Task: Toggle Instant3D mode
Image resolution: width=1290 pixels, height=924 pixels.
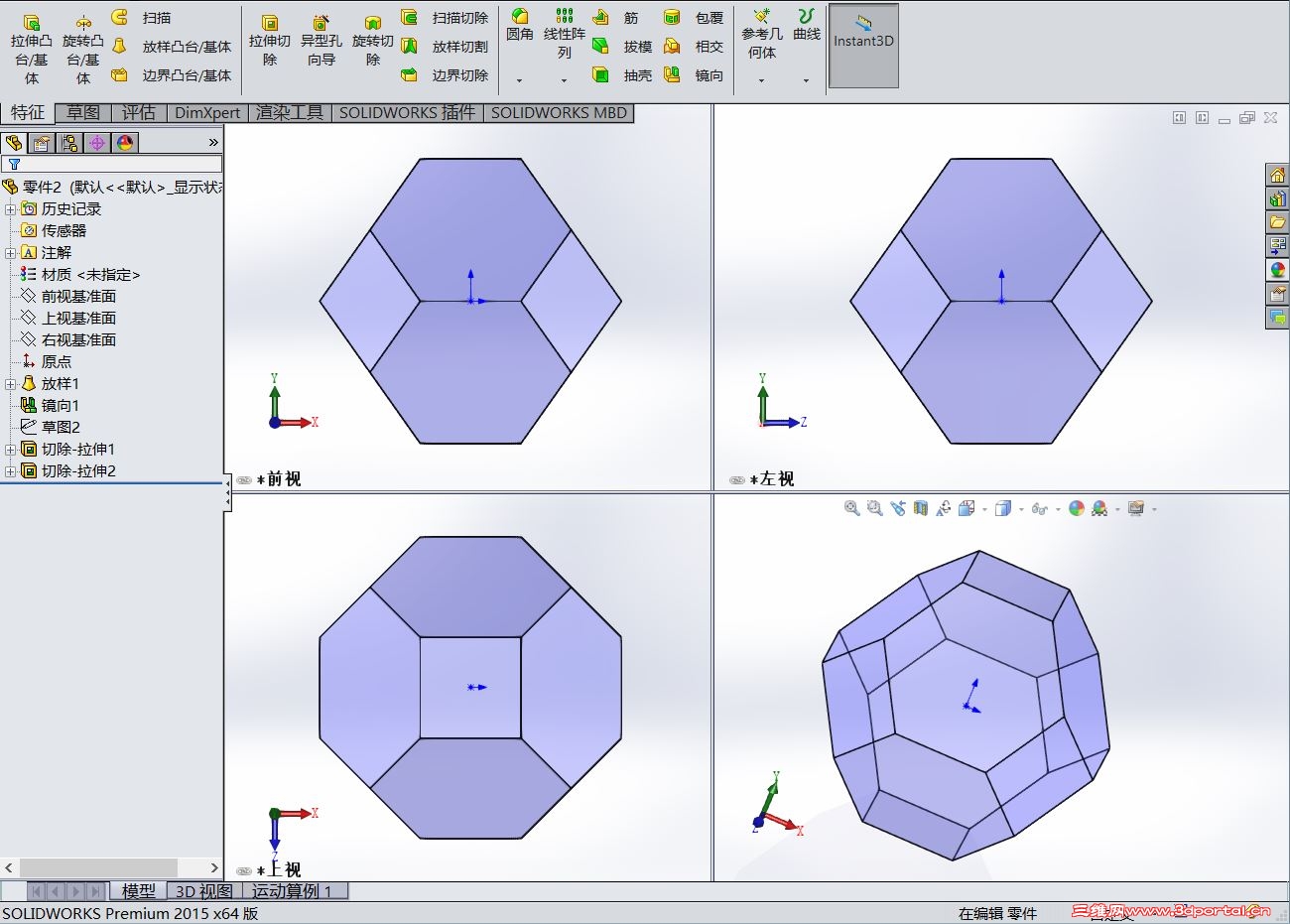Action: [x=863, y=46]
